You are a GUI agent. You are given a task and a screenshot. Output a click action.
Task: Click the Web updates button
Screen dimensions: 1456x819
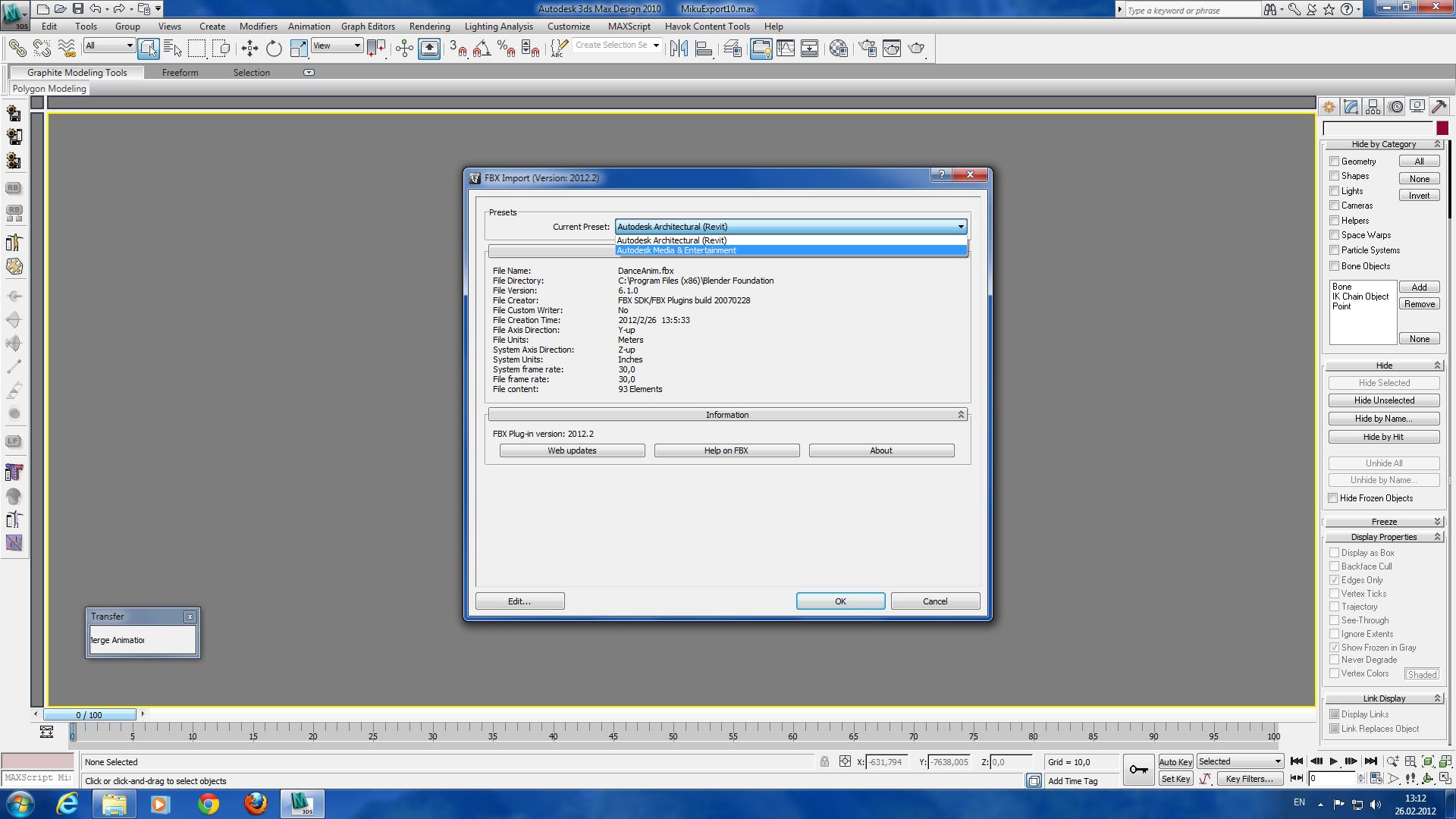click(x=572, y=450)
